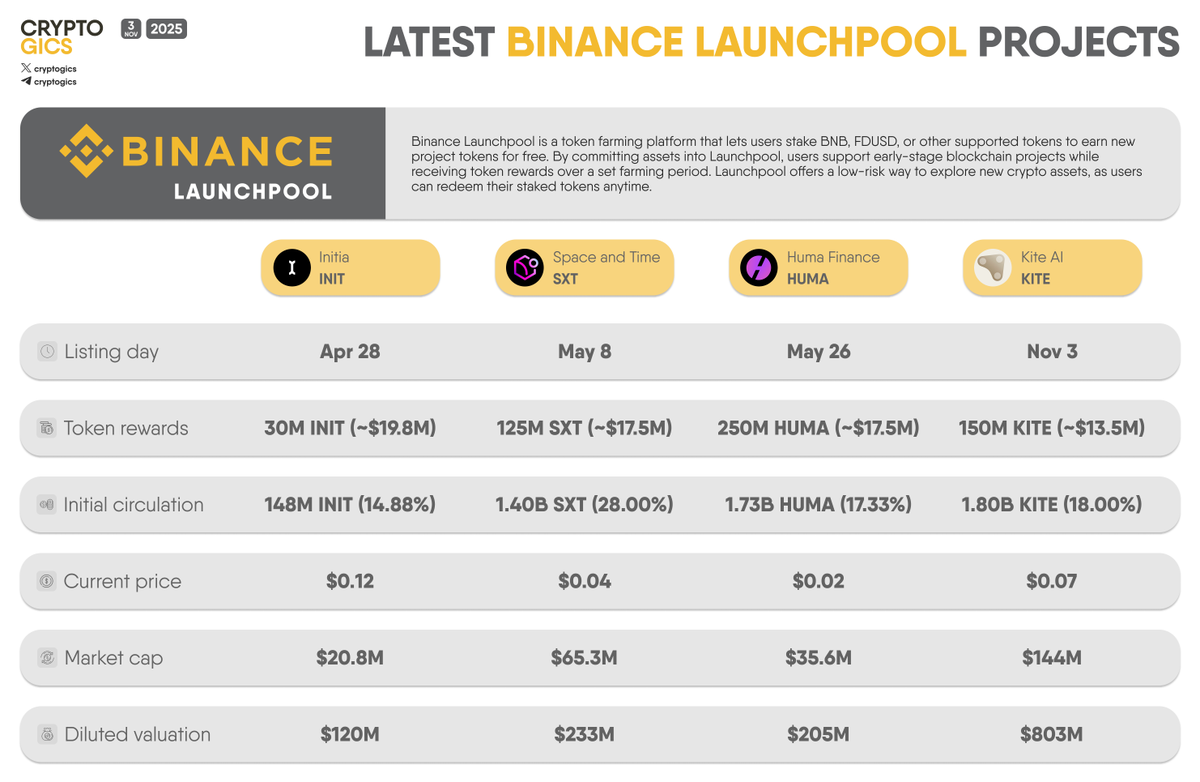Click the Telegram icon for cryptogics
1200x782 pixels.
pos(26,81)
